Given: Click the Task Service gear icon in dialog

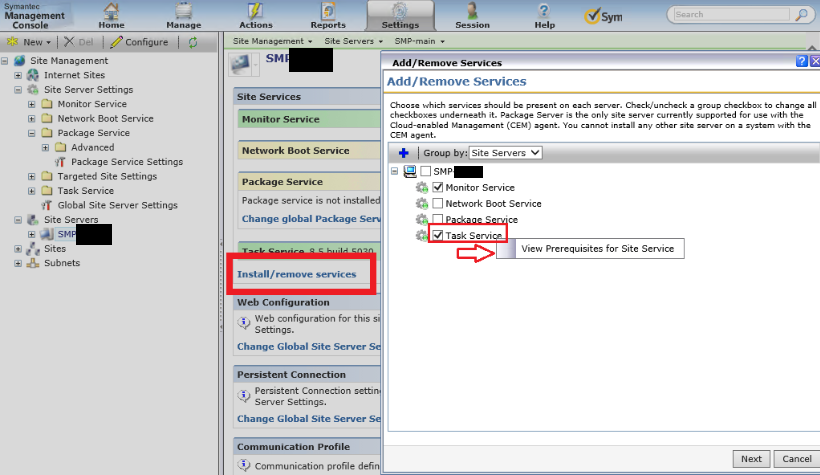Looking at the screenshot, I should [422, 235].
